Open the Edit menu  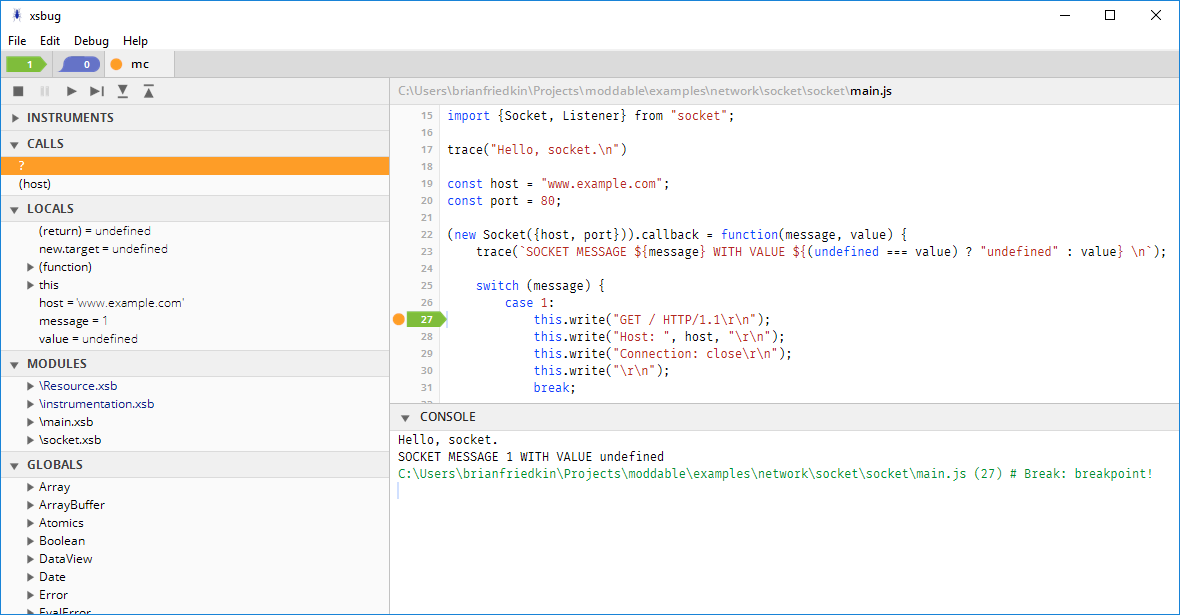pos(50,41)
